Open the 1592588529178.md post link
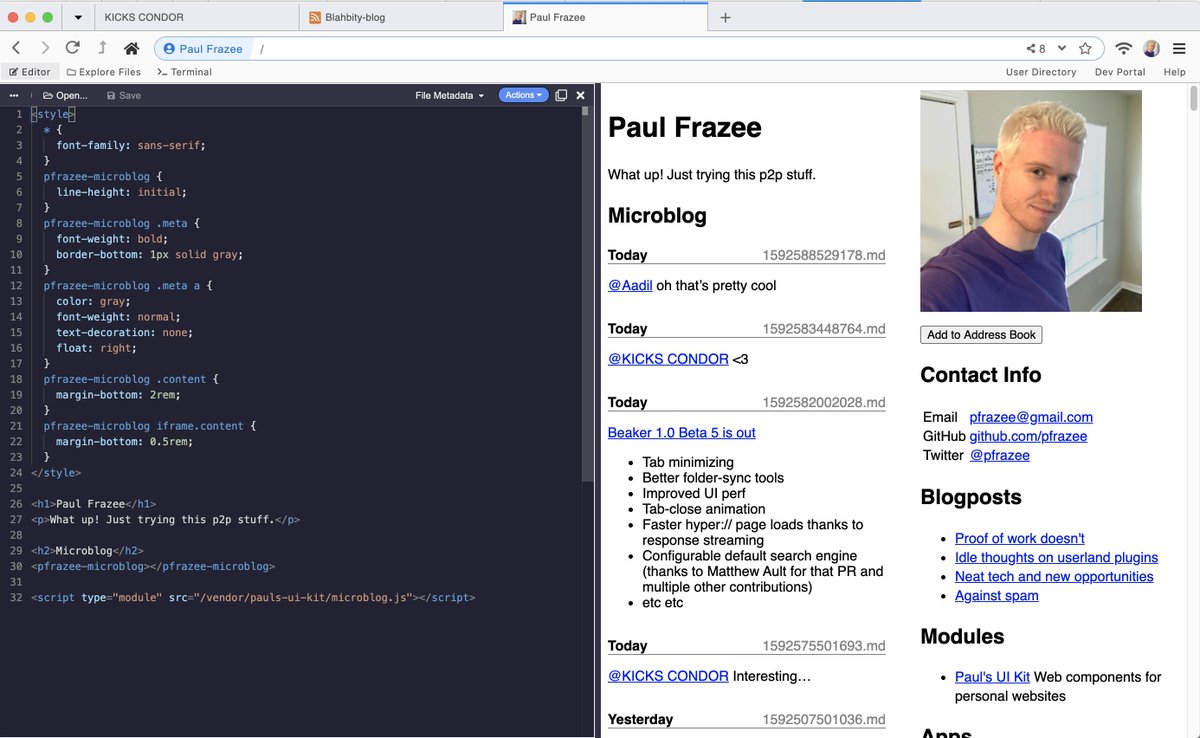 [x=824, y=255]
